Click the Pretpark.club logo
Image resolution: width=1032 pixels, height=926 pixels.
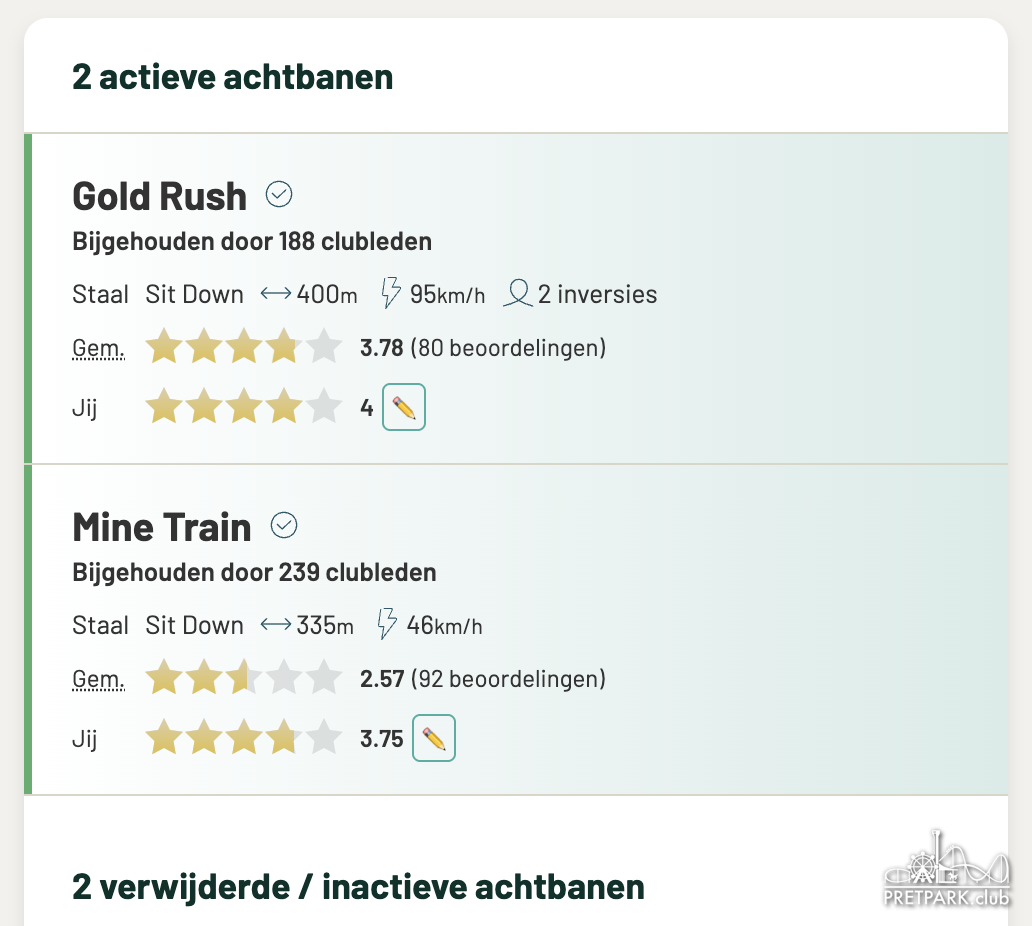click(x=946, y=869)
